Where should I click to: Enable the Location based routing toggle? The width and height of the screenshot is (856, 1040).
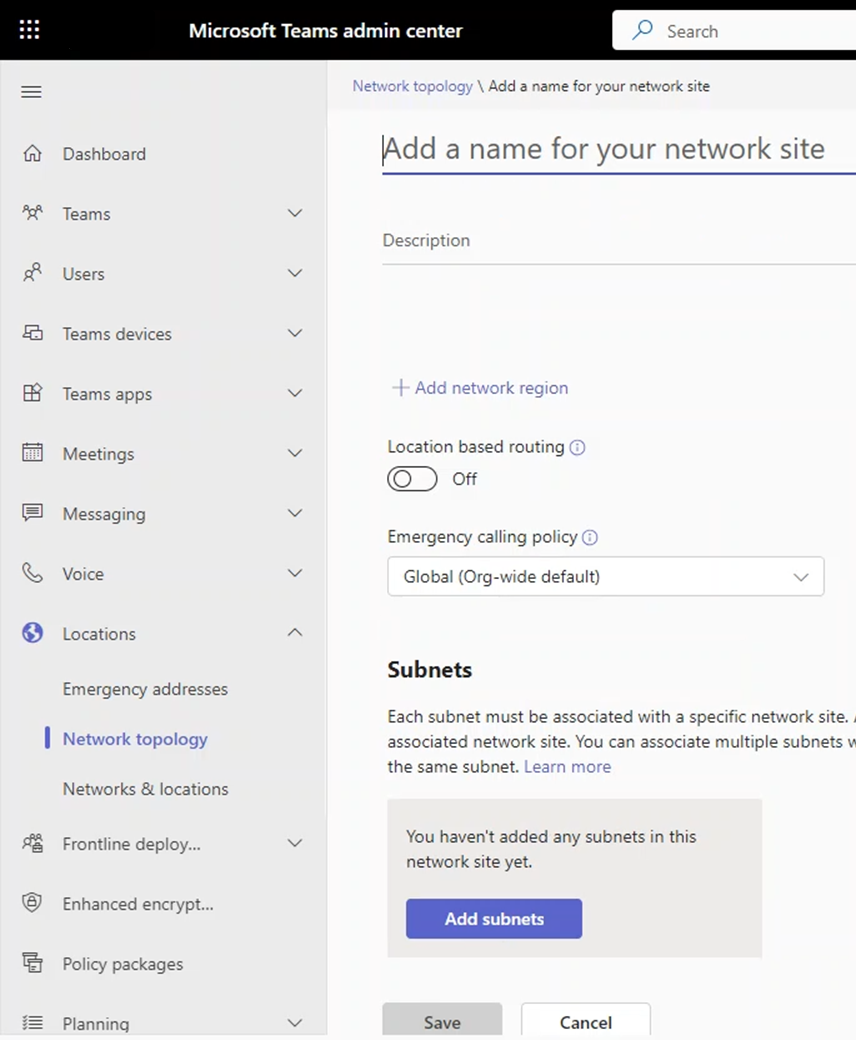tap(412, 479)
